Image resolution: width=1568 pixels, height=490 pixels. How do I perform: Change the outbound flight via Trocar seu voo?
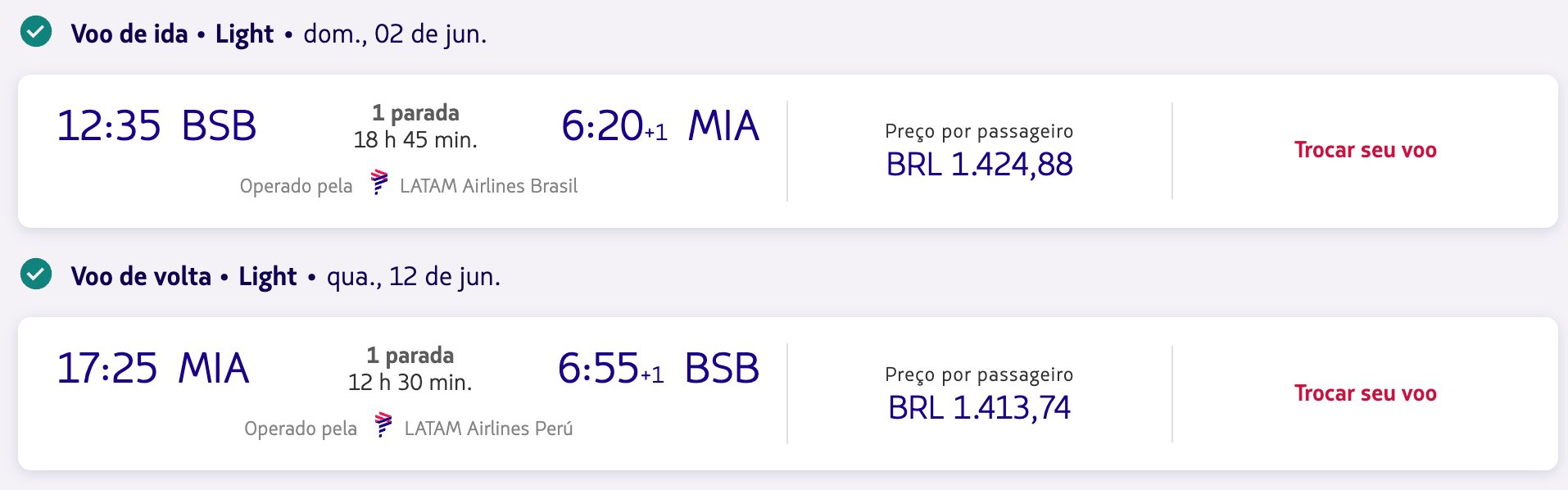click(x=1365, y=150)
